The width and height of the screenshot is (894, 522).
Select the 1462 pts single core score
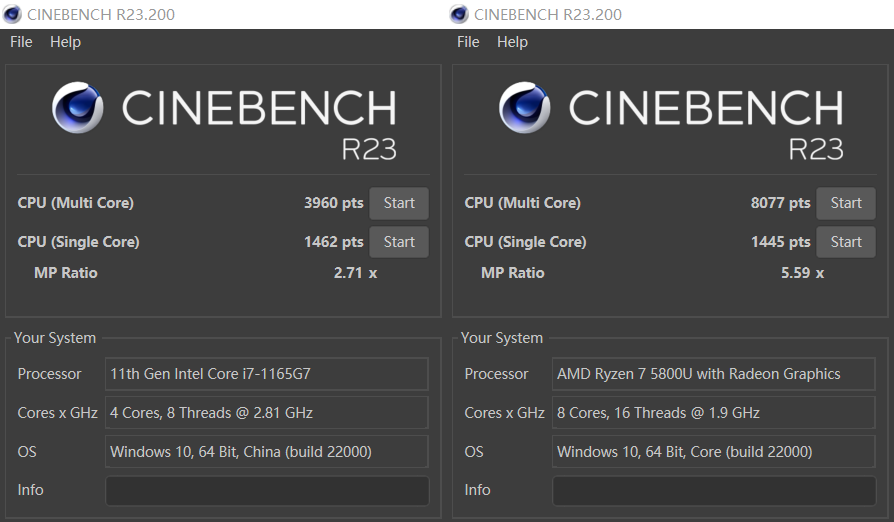(x=334, y=242)
